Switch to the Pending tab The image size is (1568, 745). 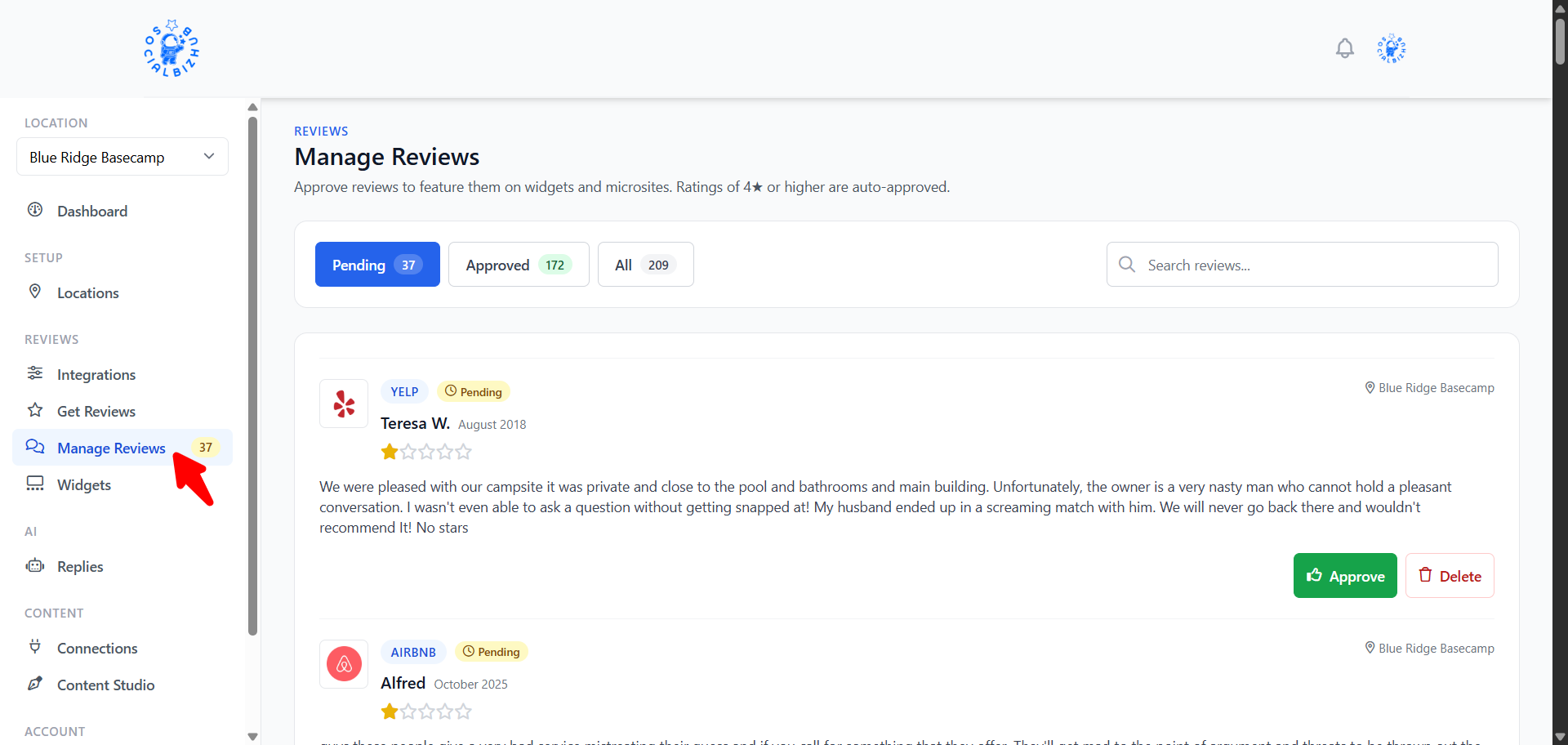[x=377, y=265]
